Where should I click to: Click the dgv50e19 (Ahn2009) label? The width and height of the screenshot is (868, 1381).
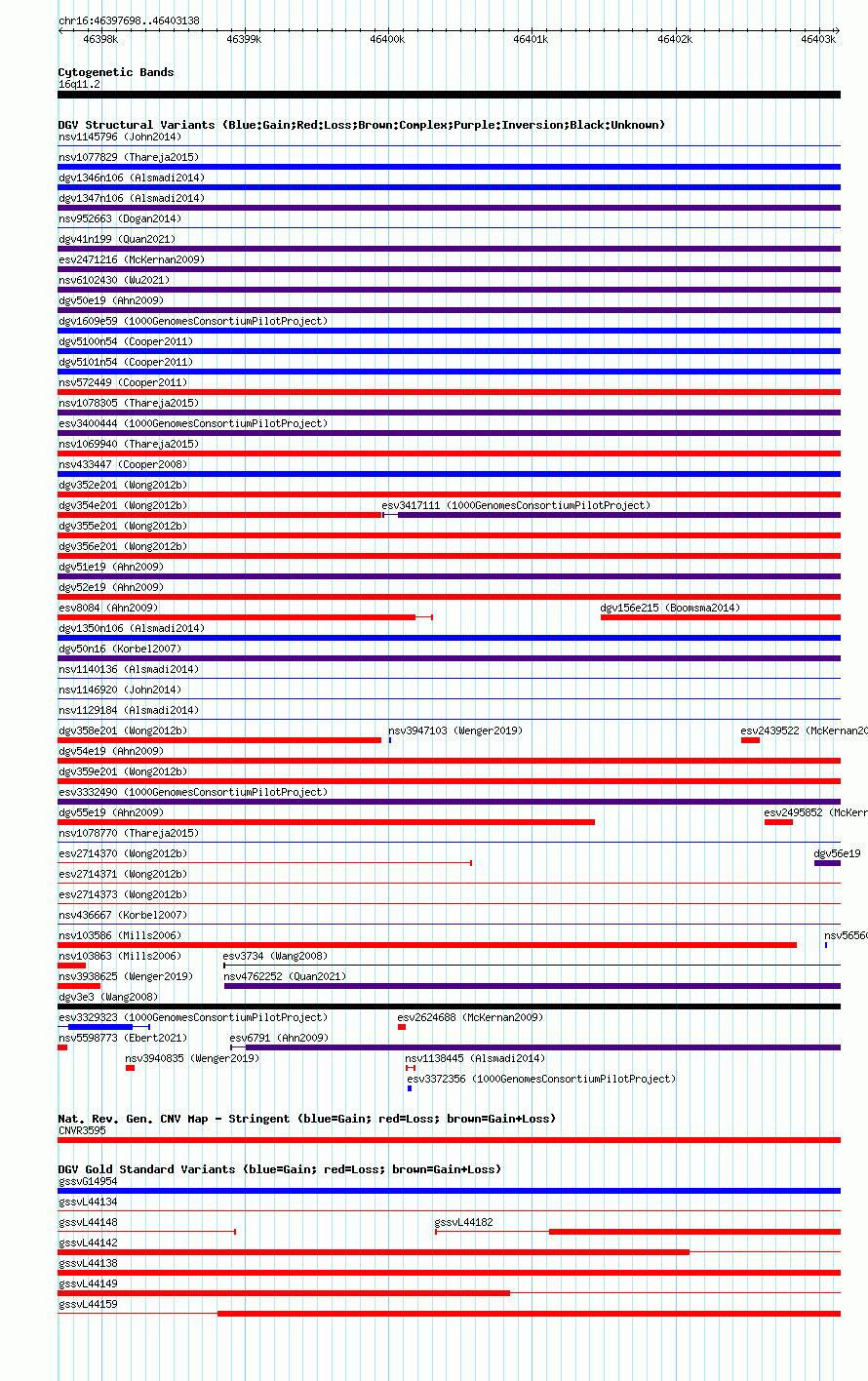[111, 300]
